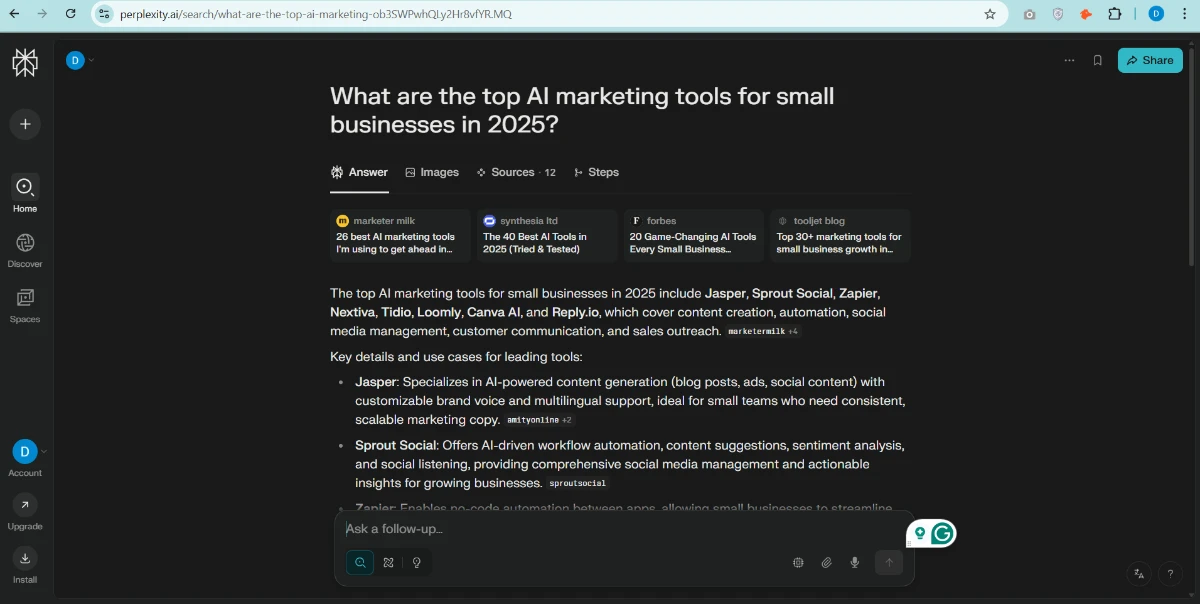Open the help question mark button
This screenshot has width=1200, height=604.
[x=1170, y=573]
